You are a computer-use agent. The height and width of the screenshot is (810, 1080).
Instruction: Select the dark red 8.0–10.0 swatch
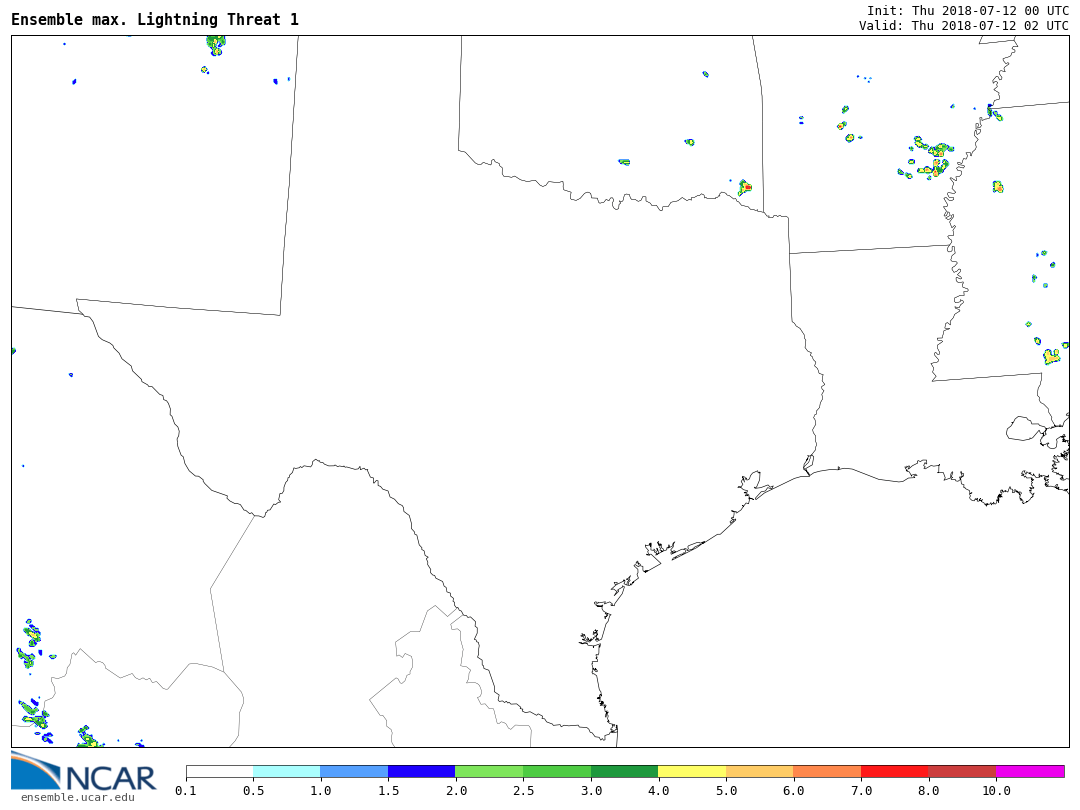[x=962, y=771]
